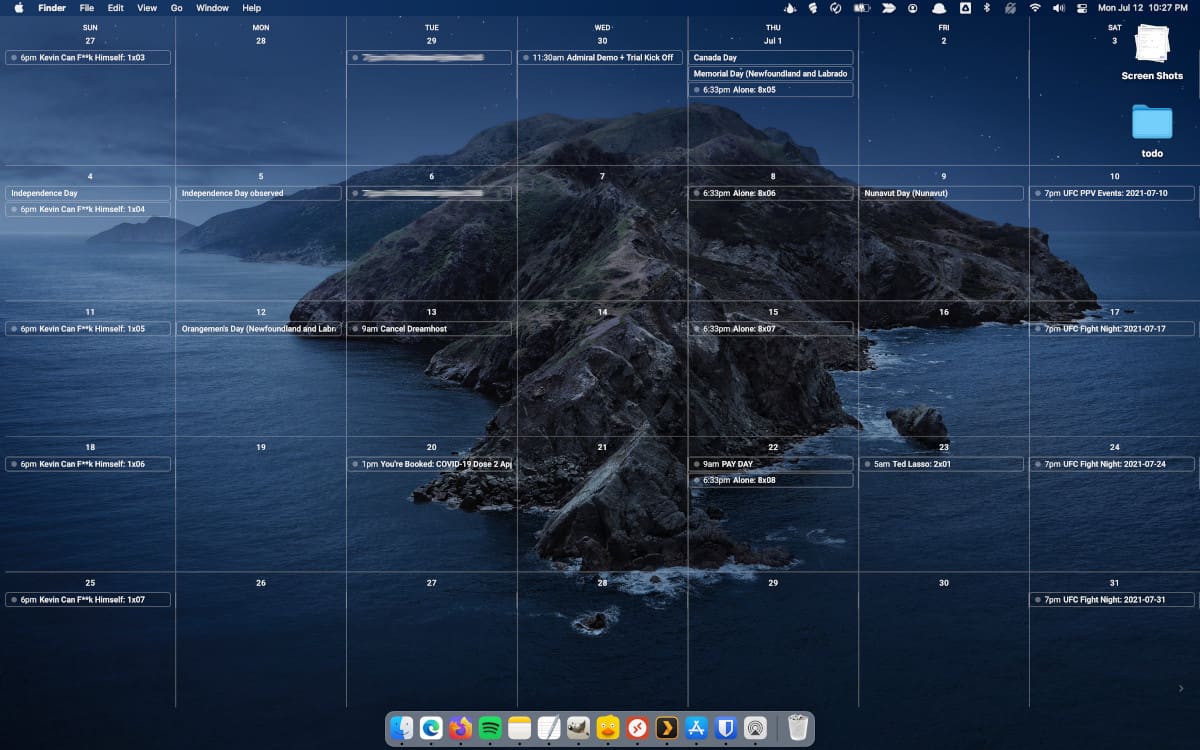Open the App Store dock icon
Viewport: 1200px width, 750px height.
point(697,729)
